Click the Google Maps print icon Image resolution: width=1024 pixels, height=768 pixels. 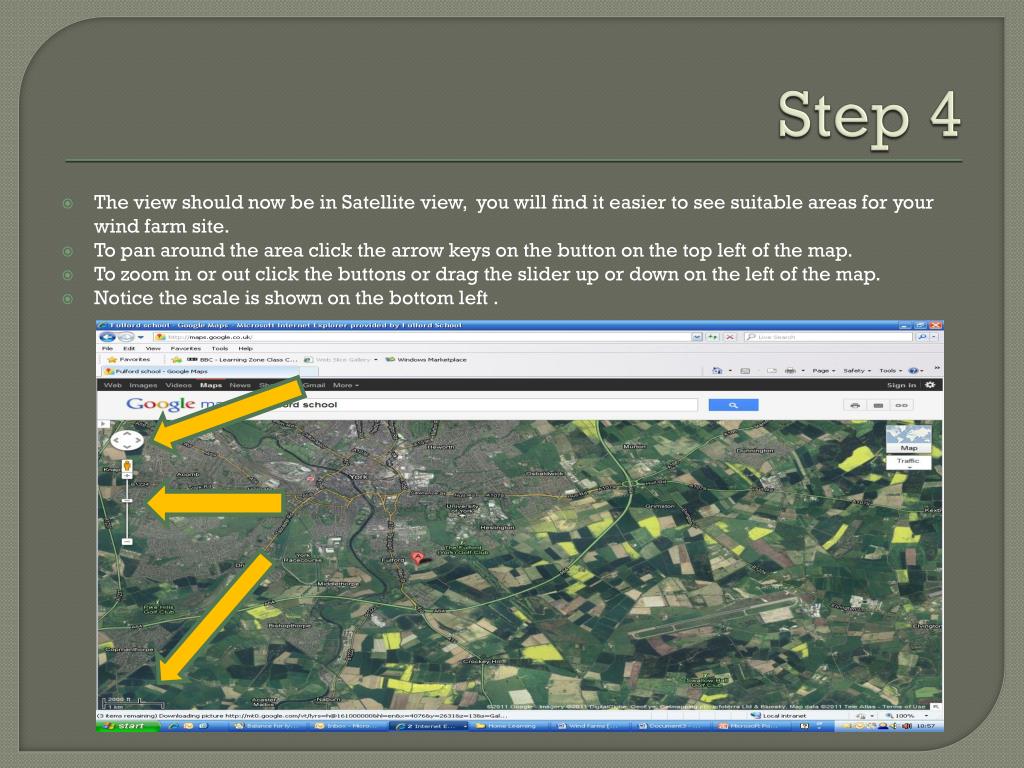tap(855, 406)
